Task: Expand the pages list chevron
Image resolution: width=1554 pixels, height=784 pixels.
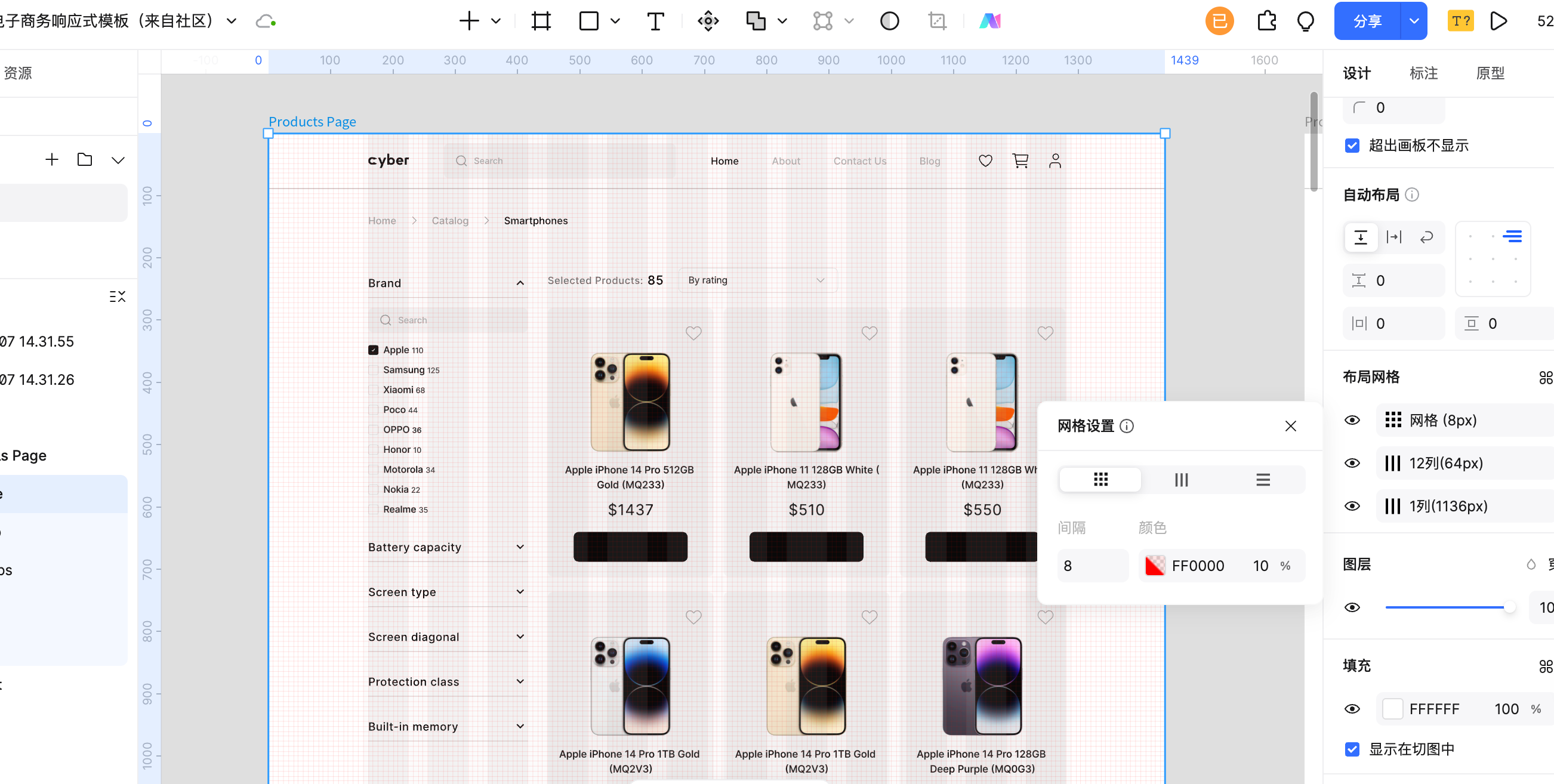Action: coord(118,160)
